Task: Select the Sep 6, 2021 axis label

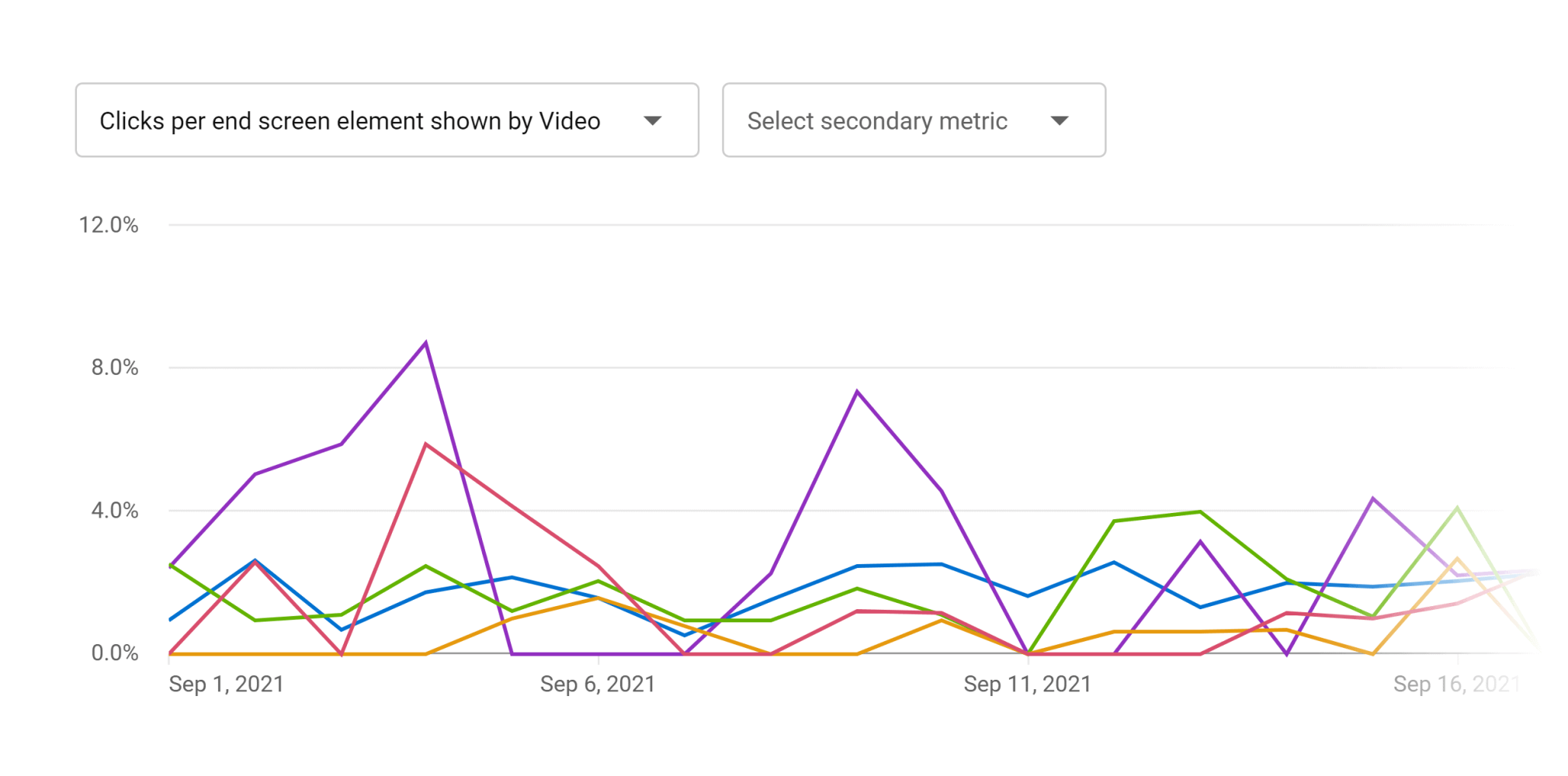Action: click(598, 684)
